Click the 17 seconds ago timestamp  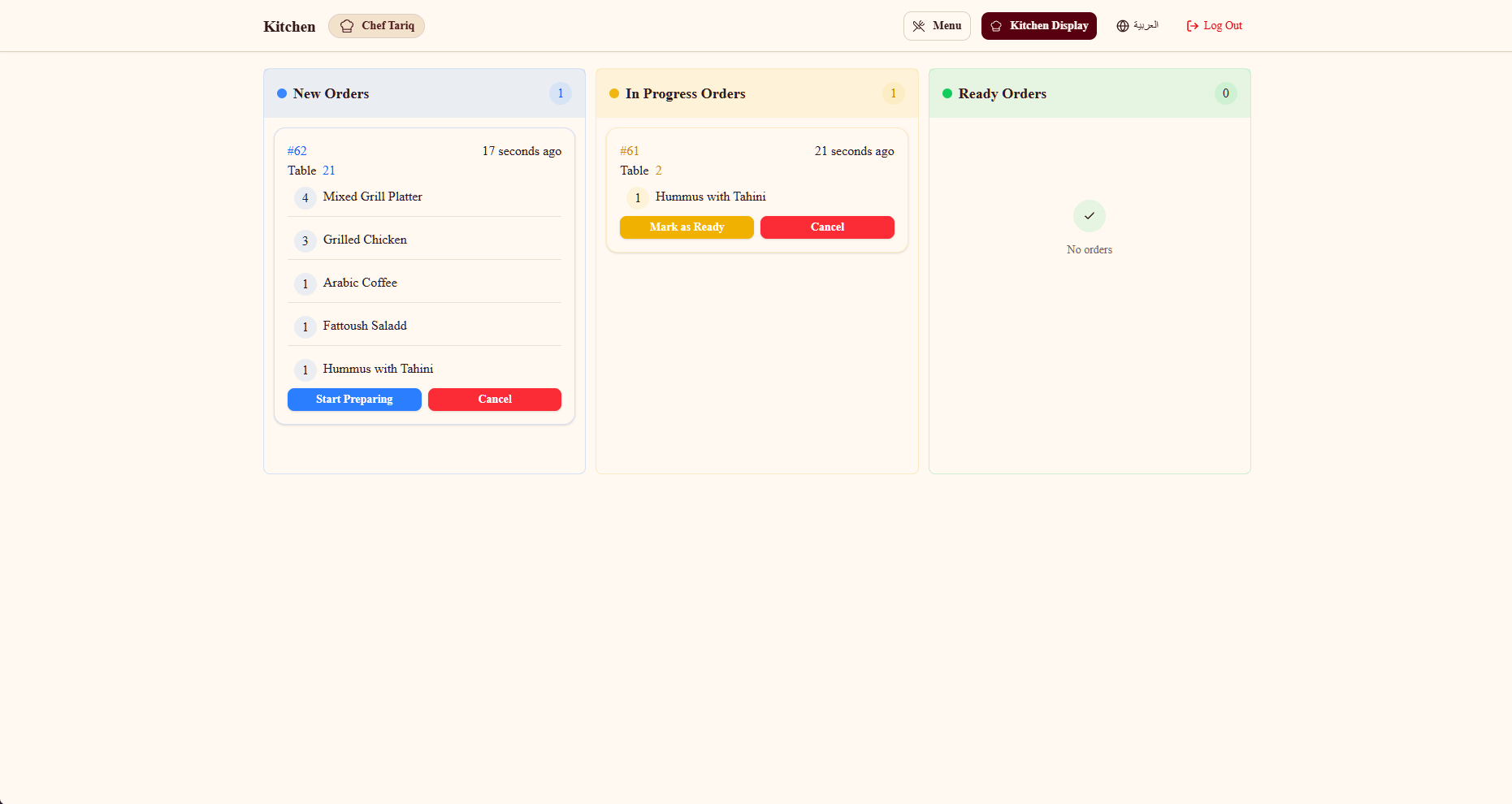click(522, 151)
